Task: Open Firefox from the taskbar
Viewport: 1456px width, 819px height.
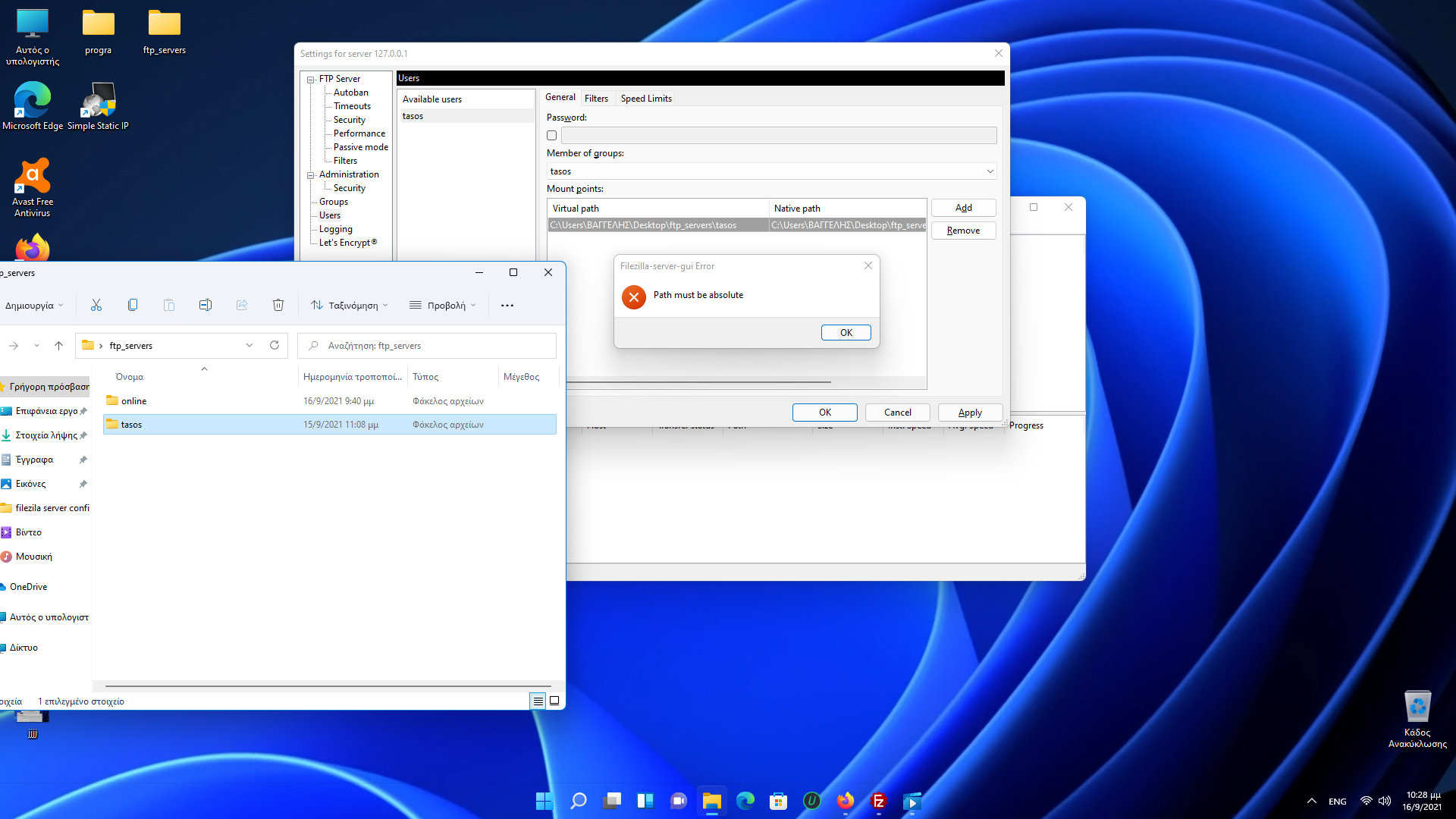Action: (x=845, y=801)
